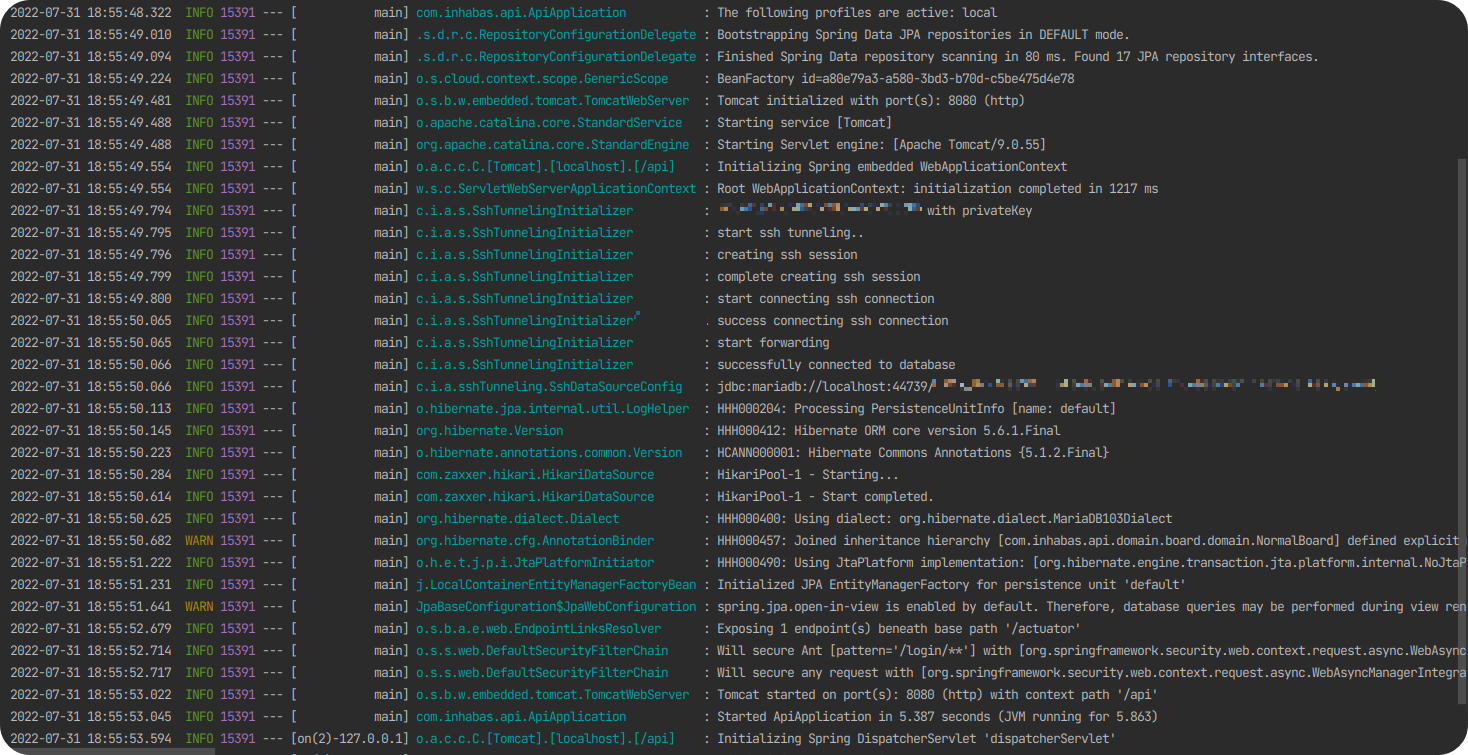Click "HHH000204: Processing PersistenceUnitInfo [name: default]"
Viewport: 1468px width, 755px height.
[917, 409]
